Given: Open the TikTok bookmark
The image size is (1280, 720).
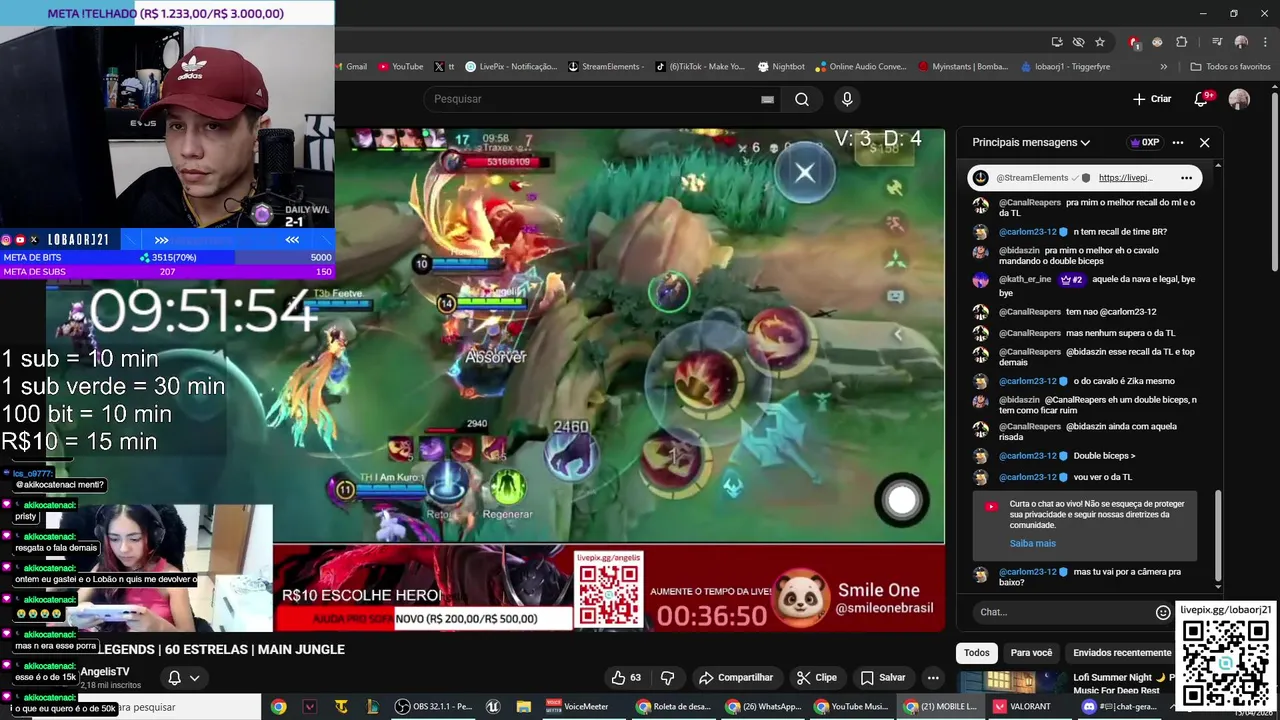Looking at the screenshot, I should (x=700, y=67).
